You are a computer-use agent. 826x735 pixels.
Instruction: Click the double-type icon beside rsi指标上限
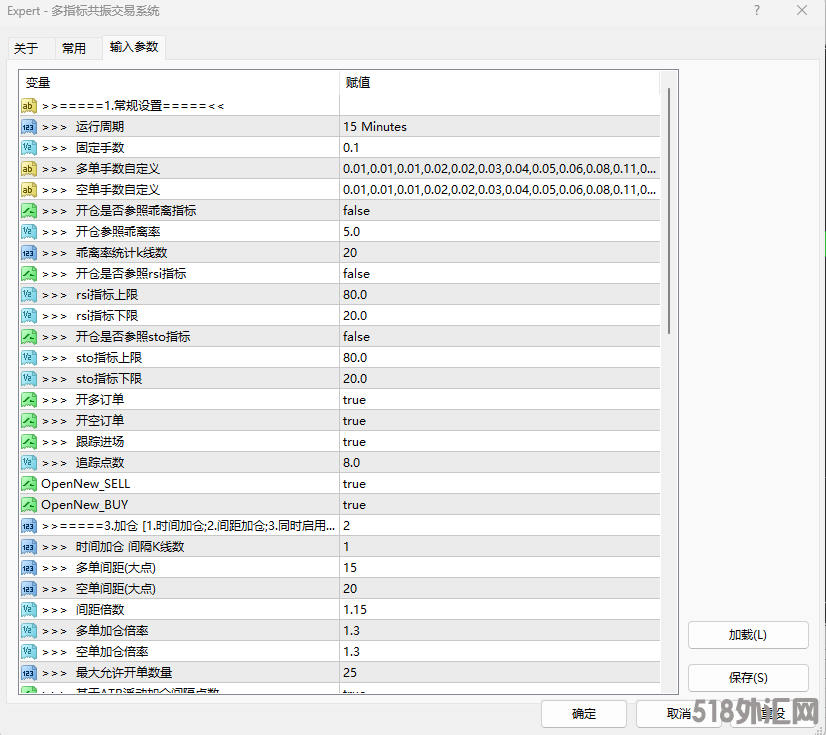click(28, 295)
